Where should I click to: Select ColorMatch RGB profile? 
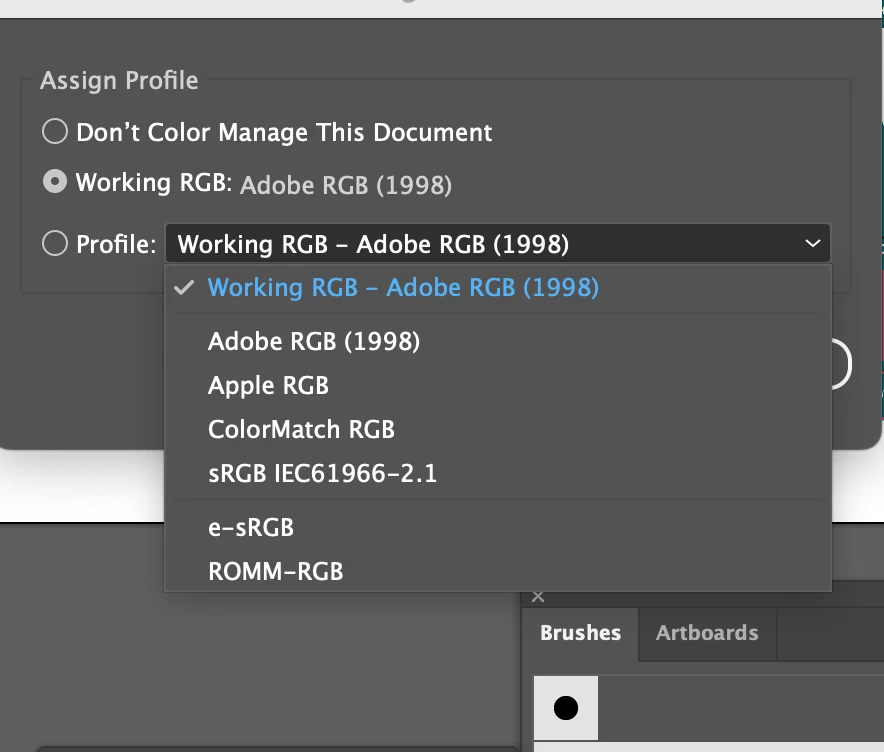point(301,430)
